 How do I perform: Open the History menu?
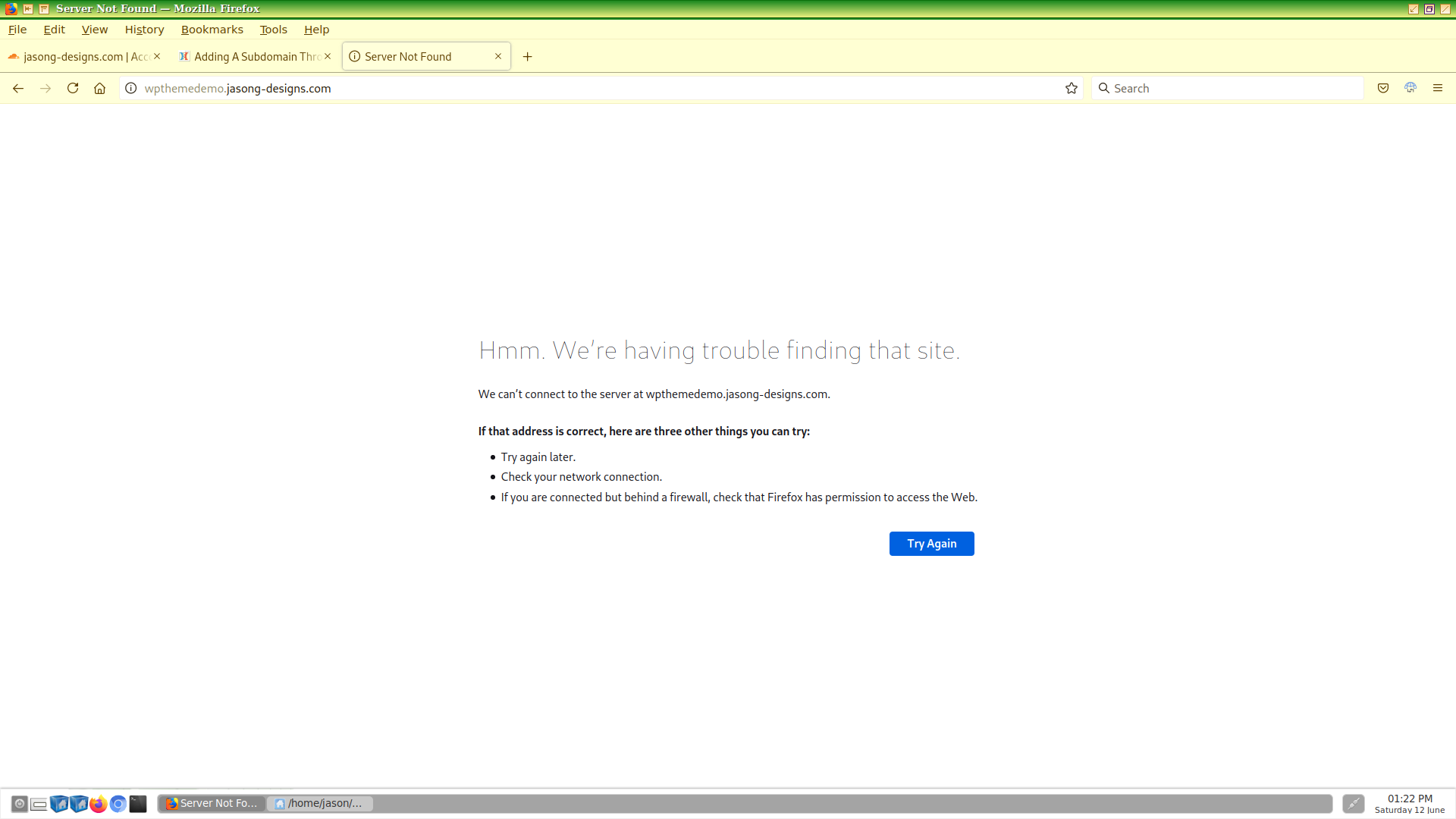[144, 30]
